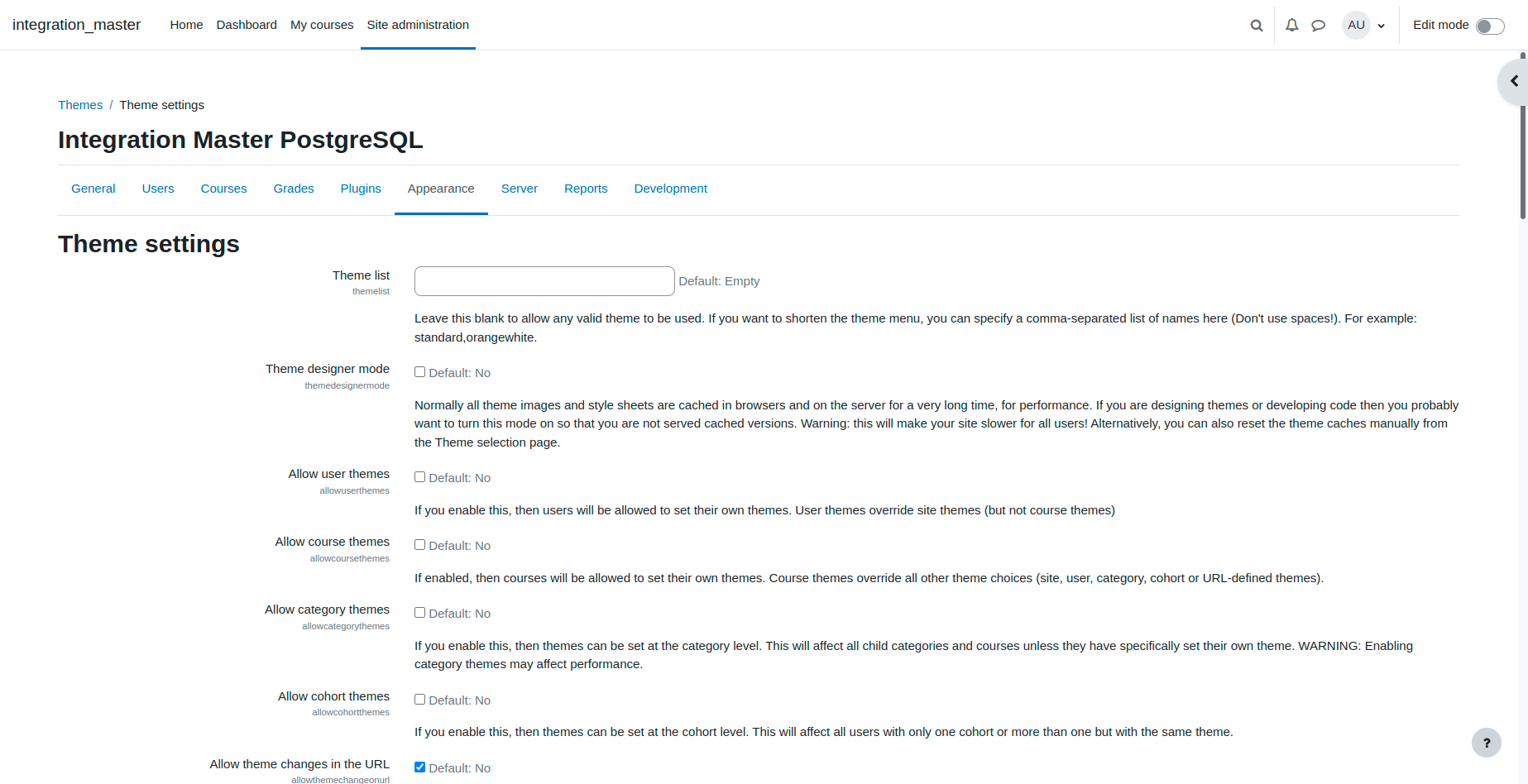The image size is (1528, 784).
Task: Click the 'allowuserthemes' setting name
Action: (x=354, y=490)
